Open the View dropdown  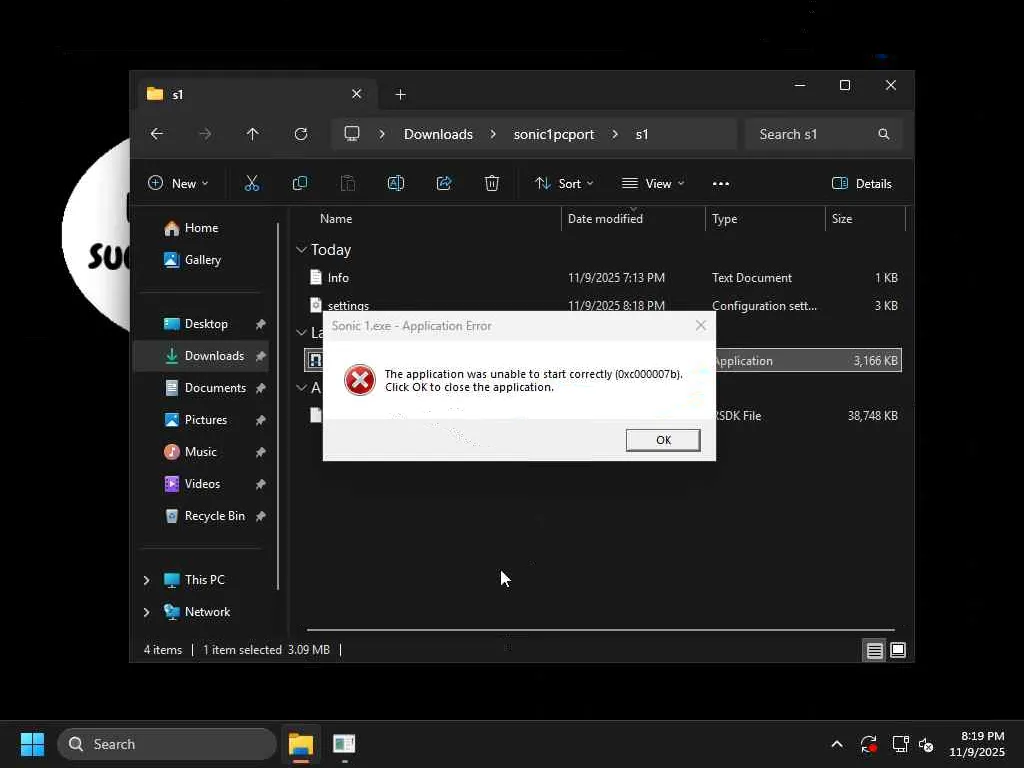(x=652, y=184)
